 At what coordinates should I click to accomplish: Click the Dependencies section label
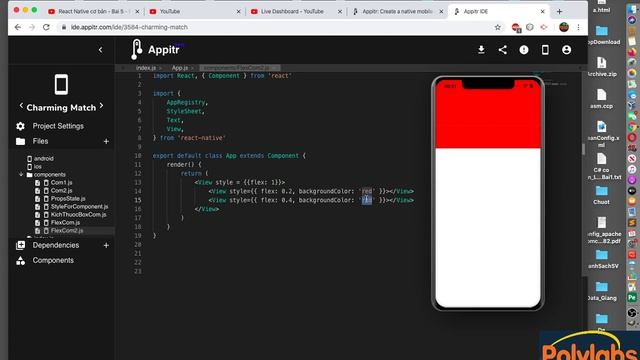coord(56,245)
